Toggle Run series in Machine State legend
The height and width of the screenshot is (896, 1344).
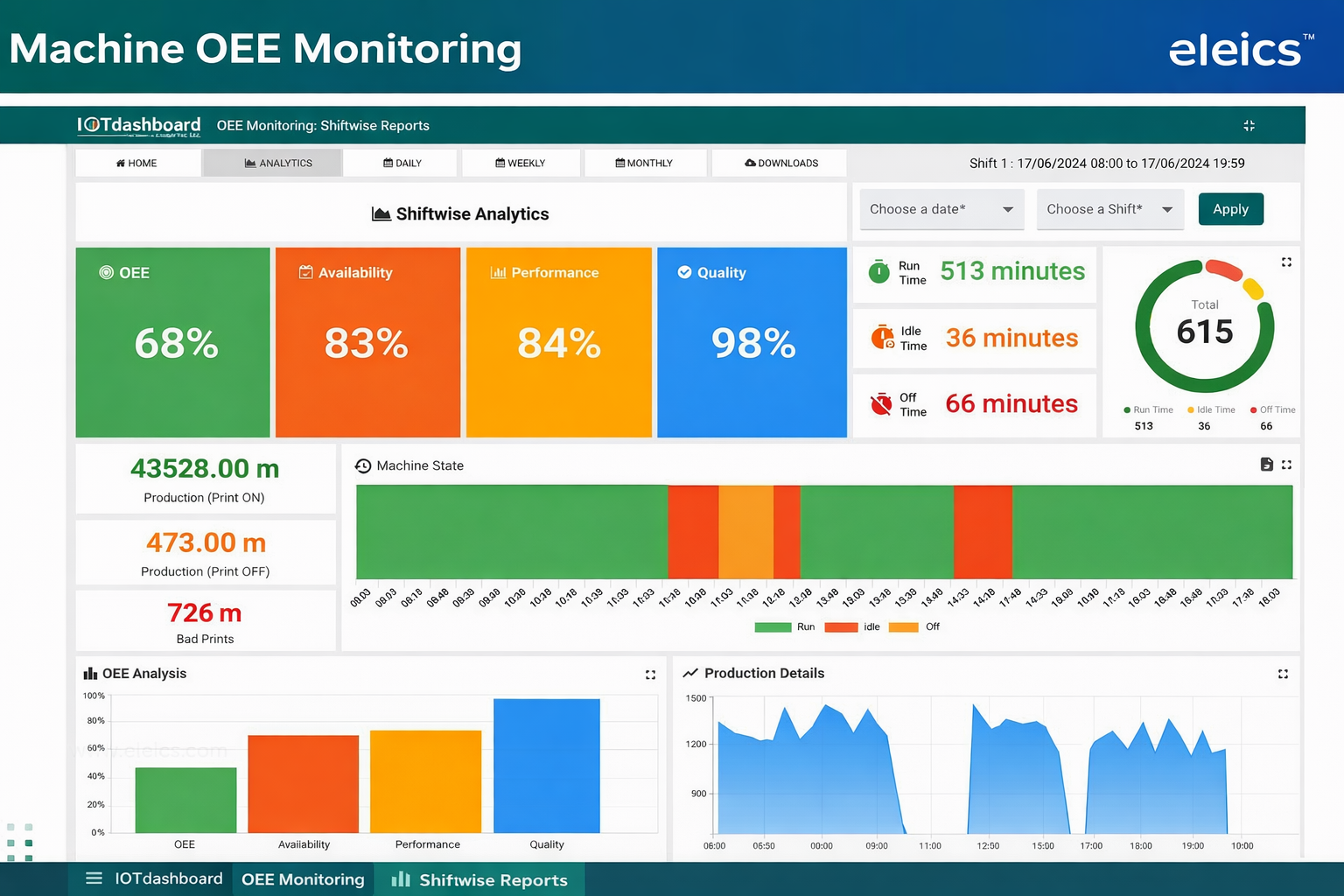pyautogui.click(x=785, y=627)
